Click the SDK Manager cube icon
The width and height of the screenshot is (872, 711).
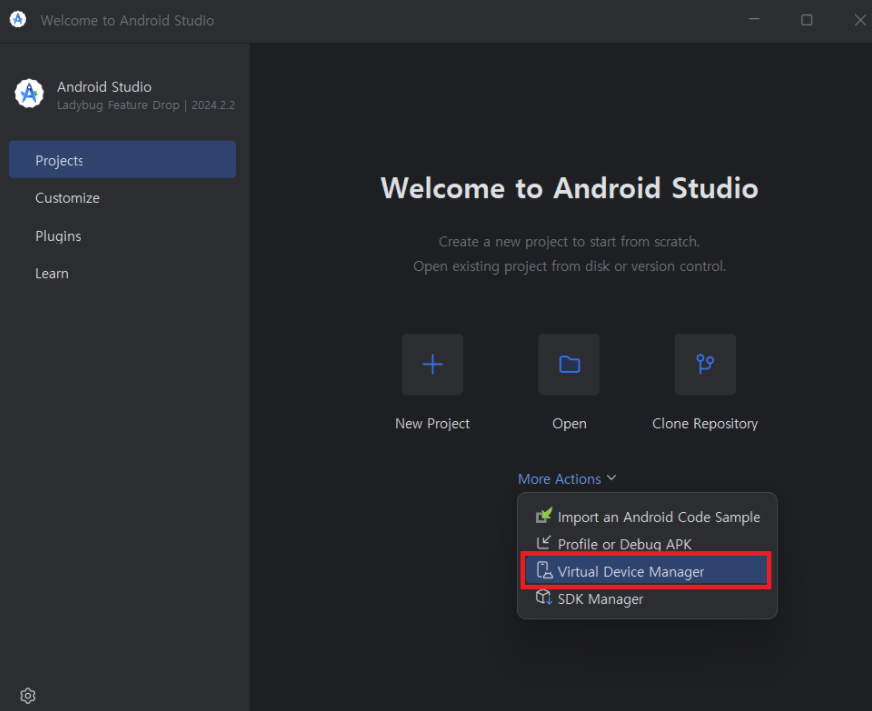point(543,598)
